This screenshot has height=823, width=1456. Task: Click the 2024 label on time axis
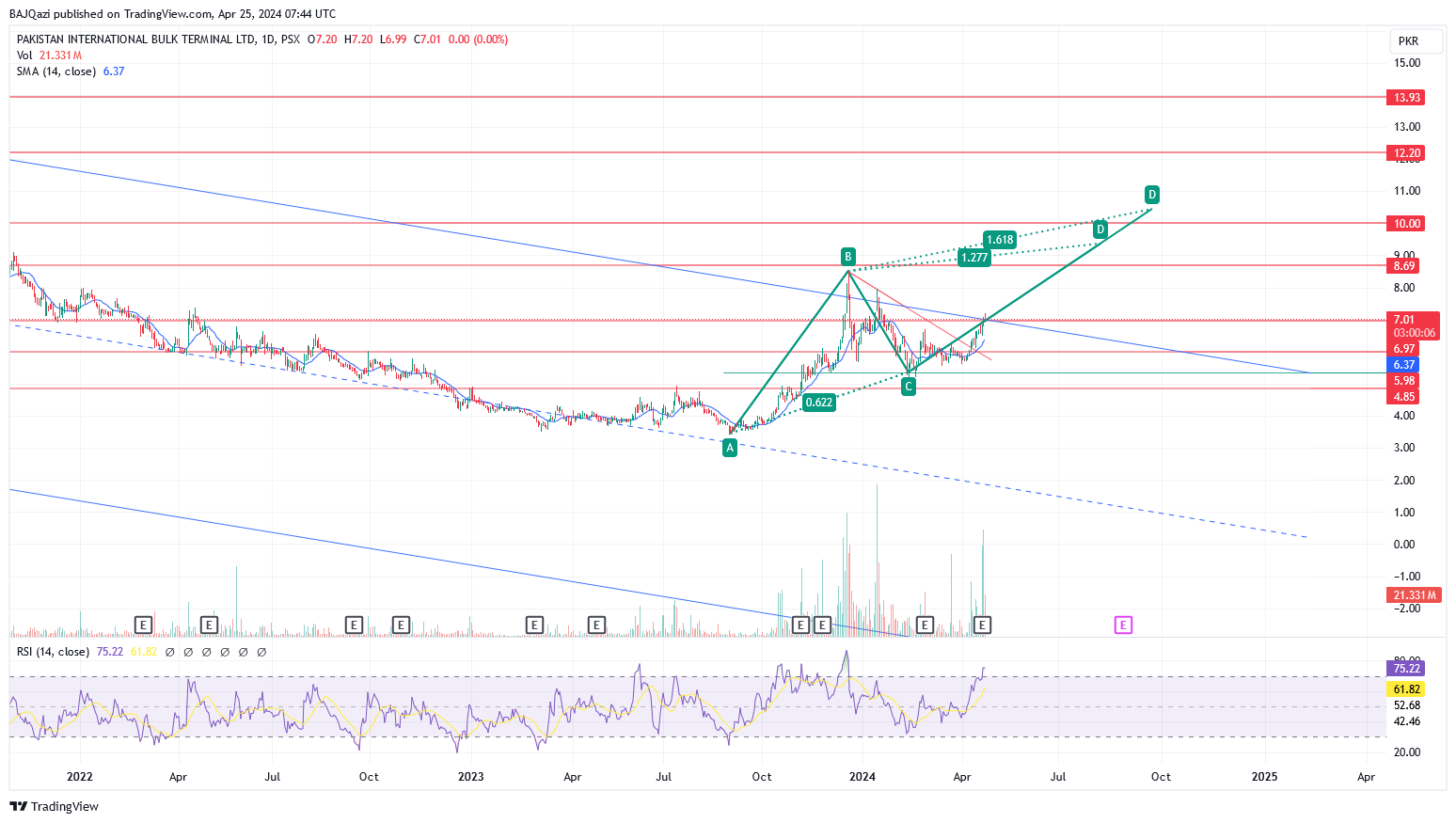(862, 777)
